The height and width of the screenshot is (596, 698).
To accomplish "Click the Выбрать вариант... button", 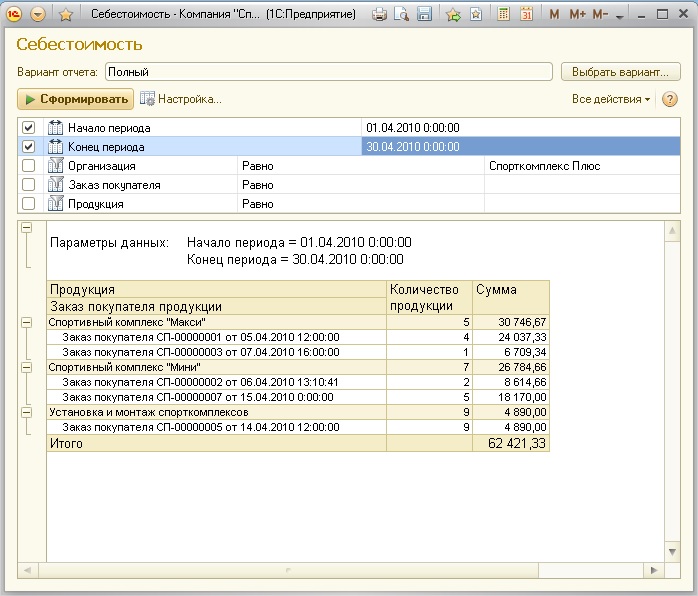I will click(x=620, y=72).
